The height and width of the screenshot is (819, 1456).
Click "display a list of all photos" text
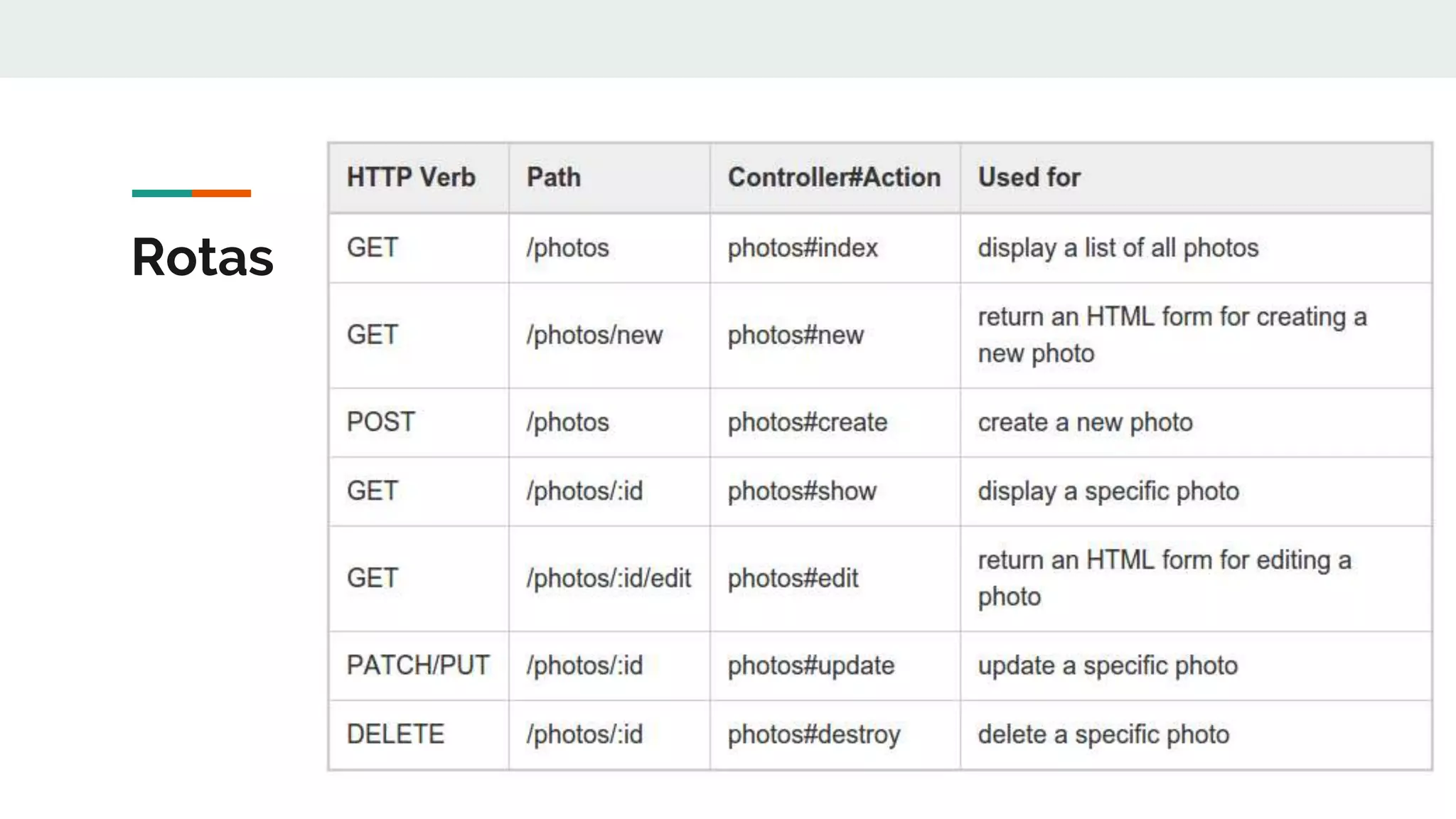coord(1118,248)
